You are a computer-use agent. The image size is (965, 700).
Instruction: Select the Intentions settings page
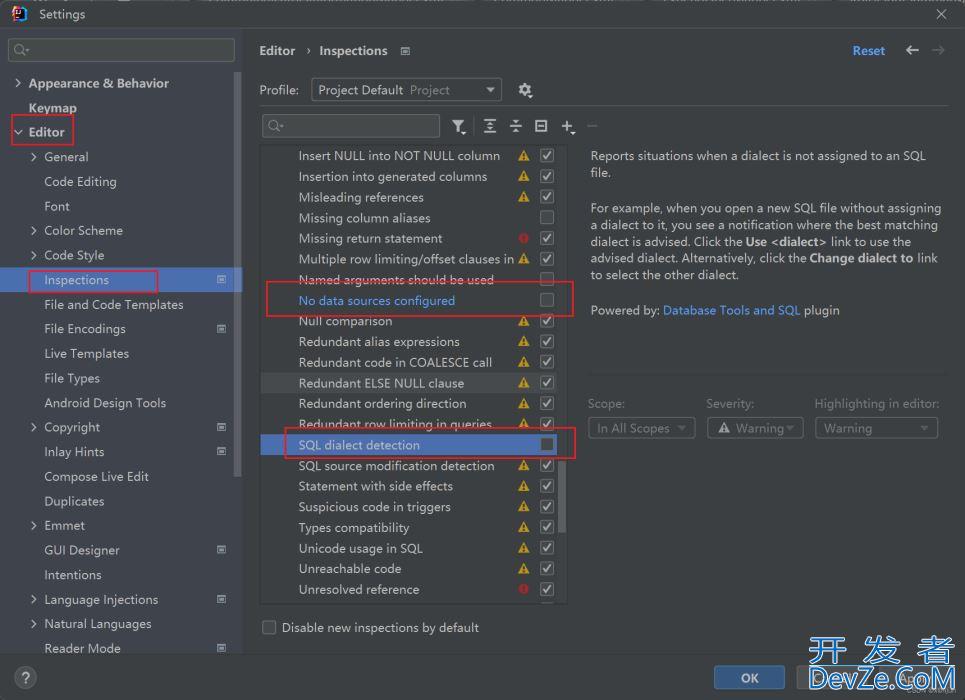tap(73, 574)
